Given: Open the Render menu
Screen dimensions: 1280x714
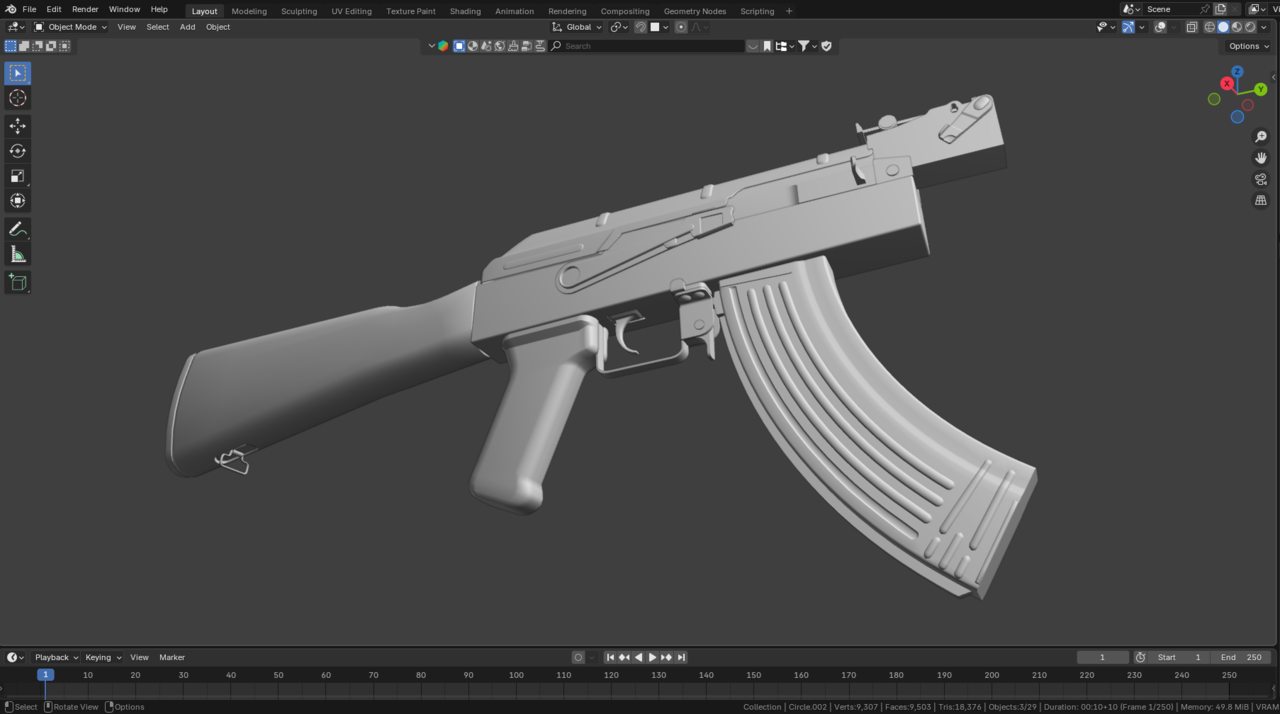Looking at the screenshot, I should tap(85, 9).
